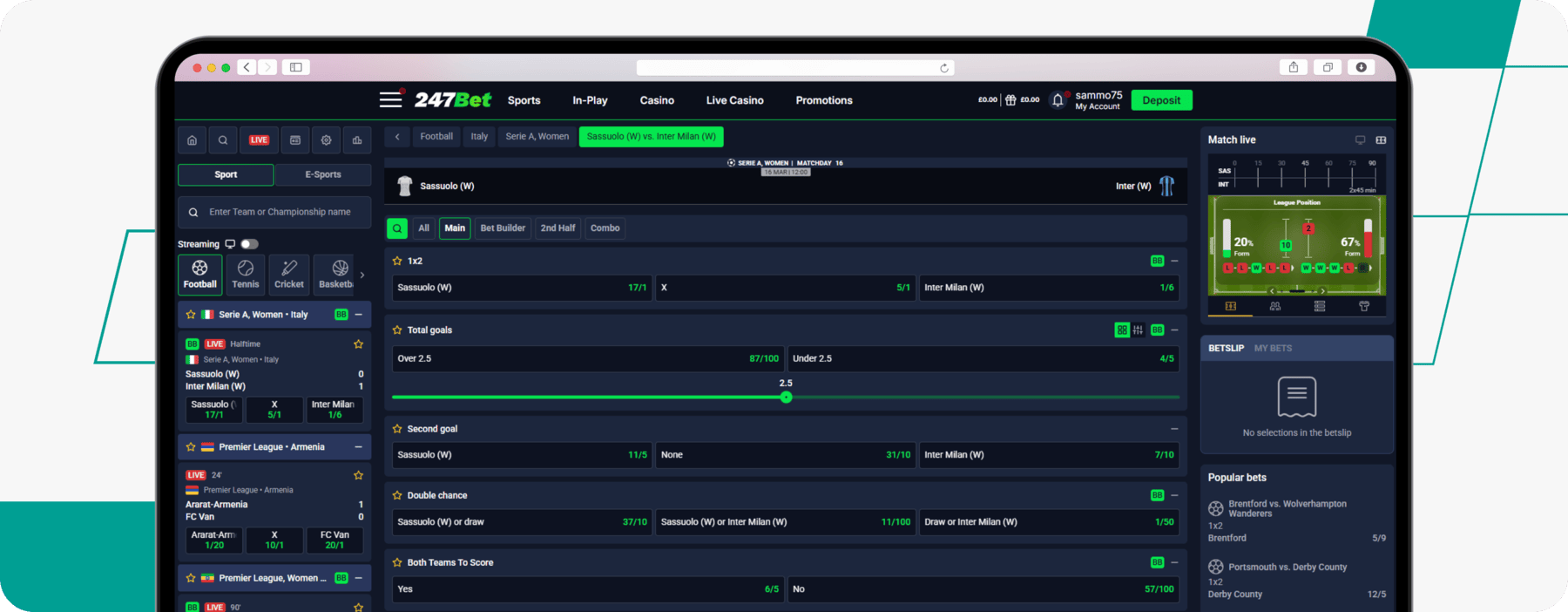Image resolution: width=1568 pixels, height=612 pixels.
Task: Collapse the 1x2 market
Action: 1174,261
